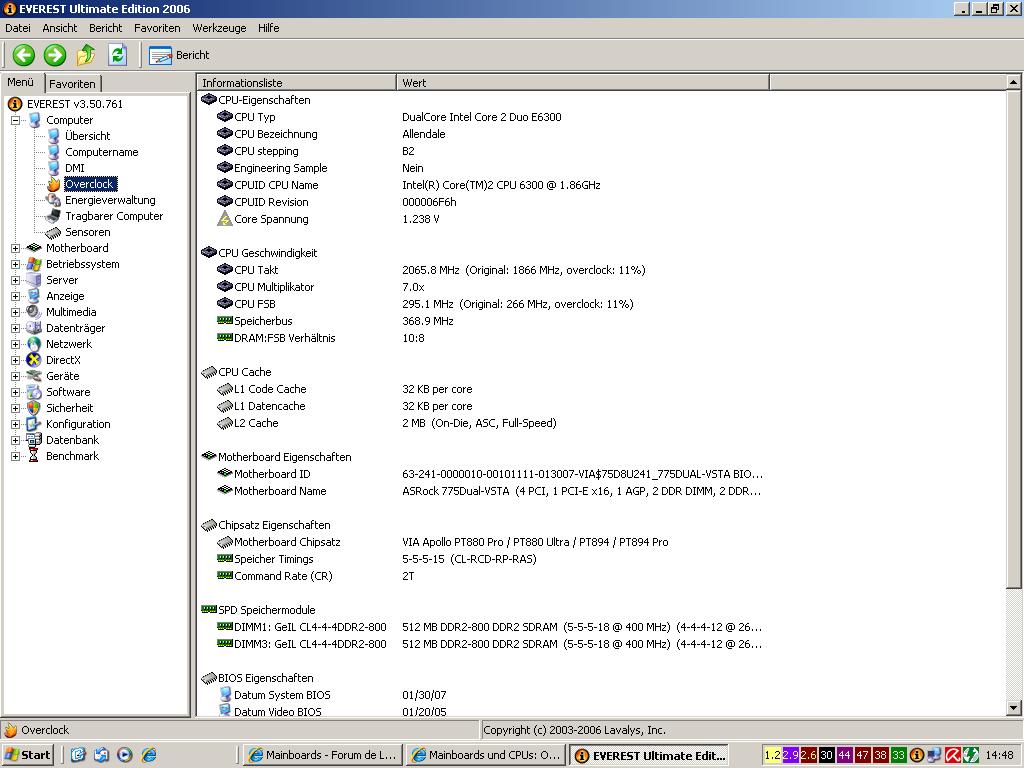Open Energieverwaltung in the tree
The image size is (1024, 768).
click(110, 200)
